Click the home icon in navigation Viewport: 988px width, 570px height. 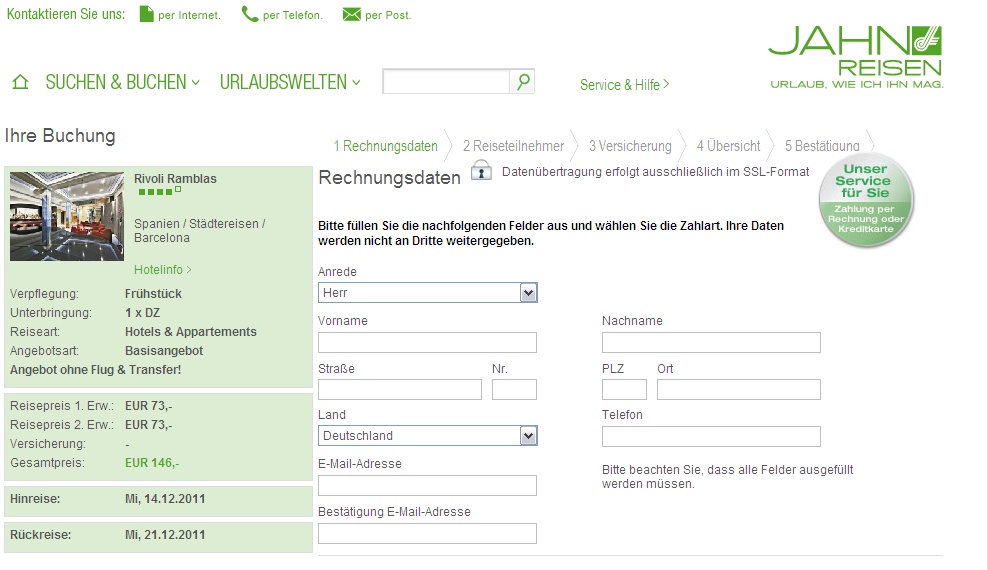[20, 82]
